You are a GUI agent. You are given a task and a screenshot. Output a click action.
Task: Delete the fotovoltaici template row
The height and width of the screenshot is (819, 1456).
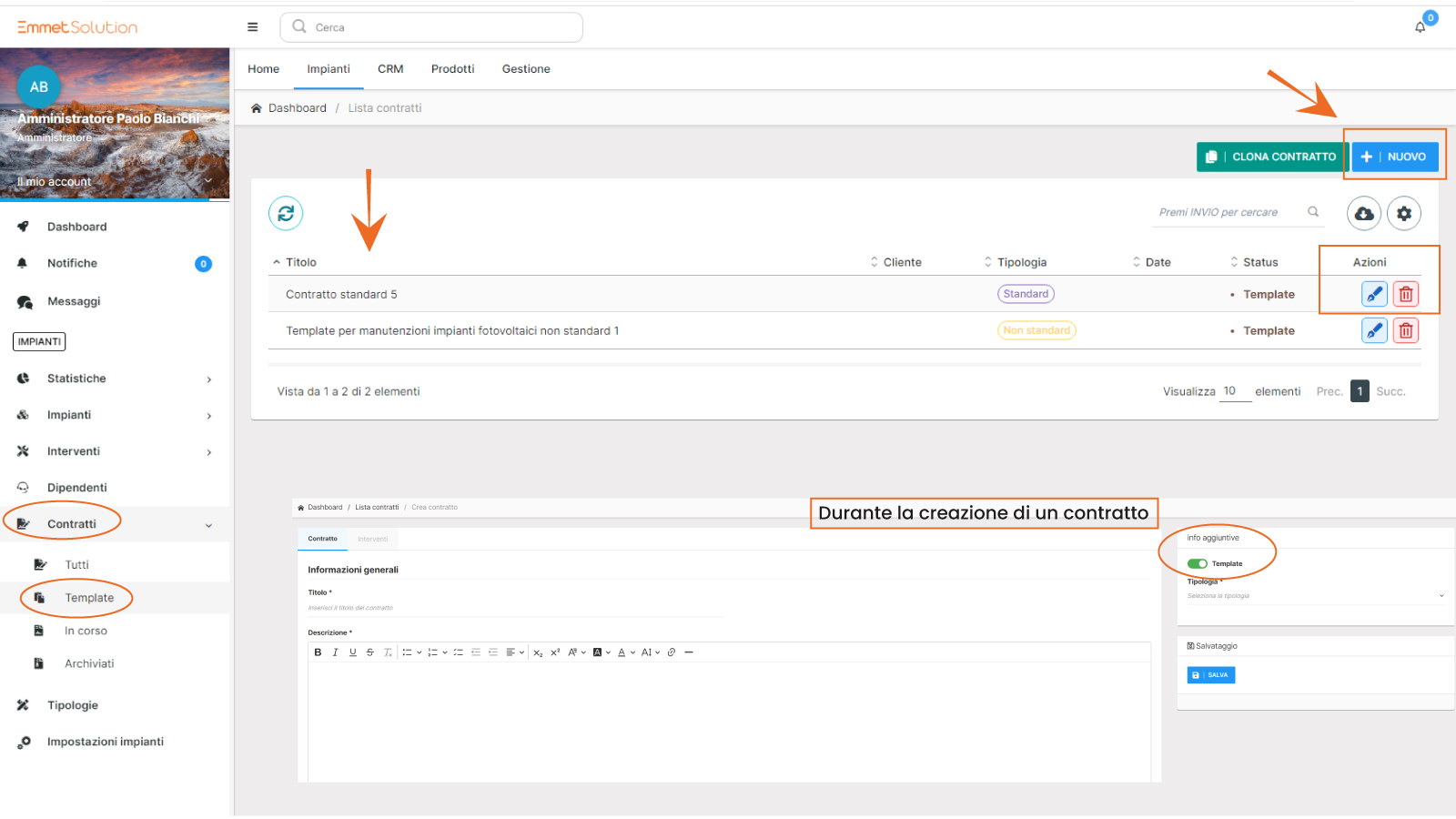(x=1406, y=331)
